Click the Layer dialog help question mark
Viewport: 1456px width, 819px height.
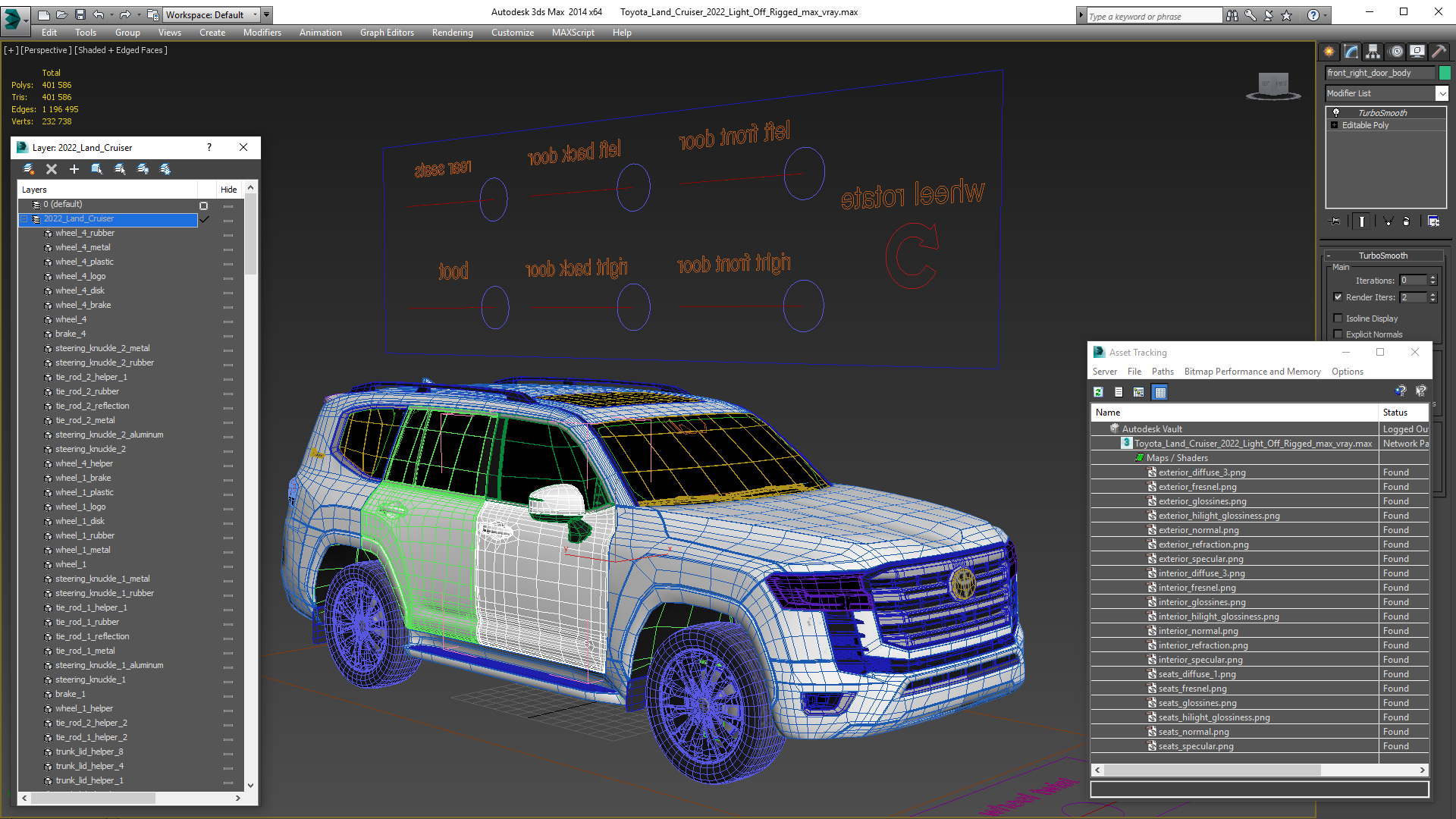(209, 147)
